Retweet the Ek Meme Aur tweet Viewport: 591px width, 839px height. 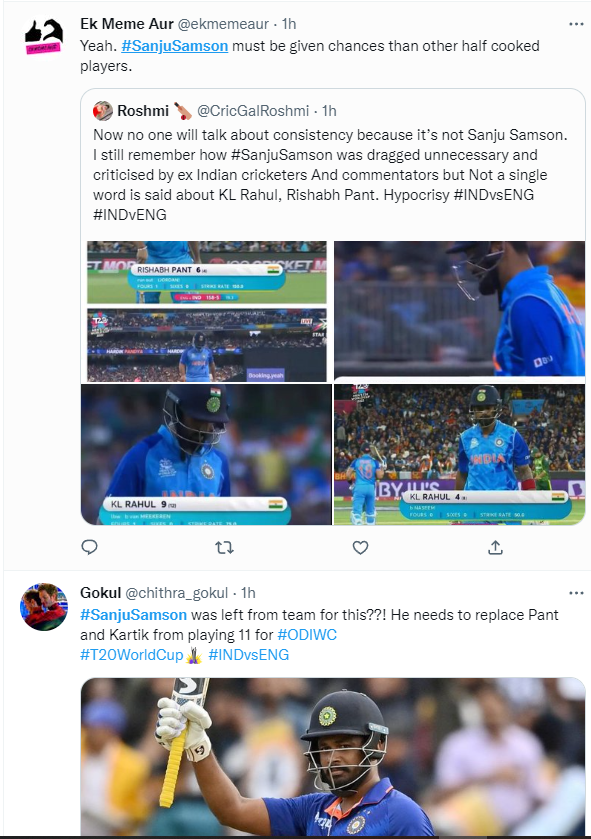click(x=224, y=547)
